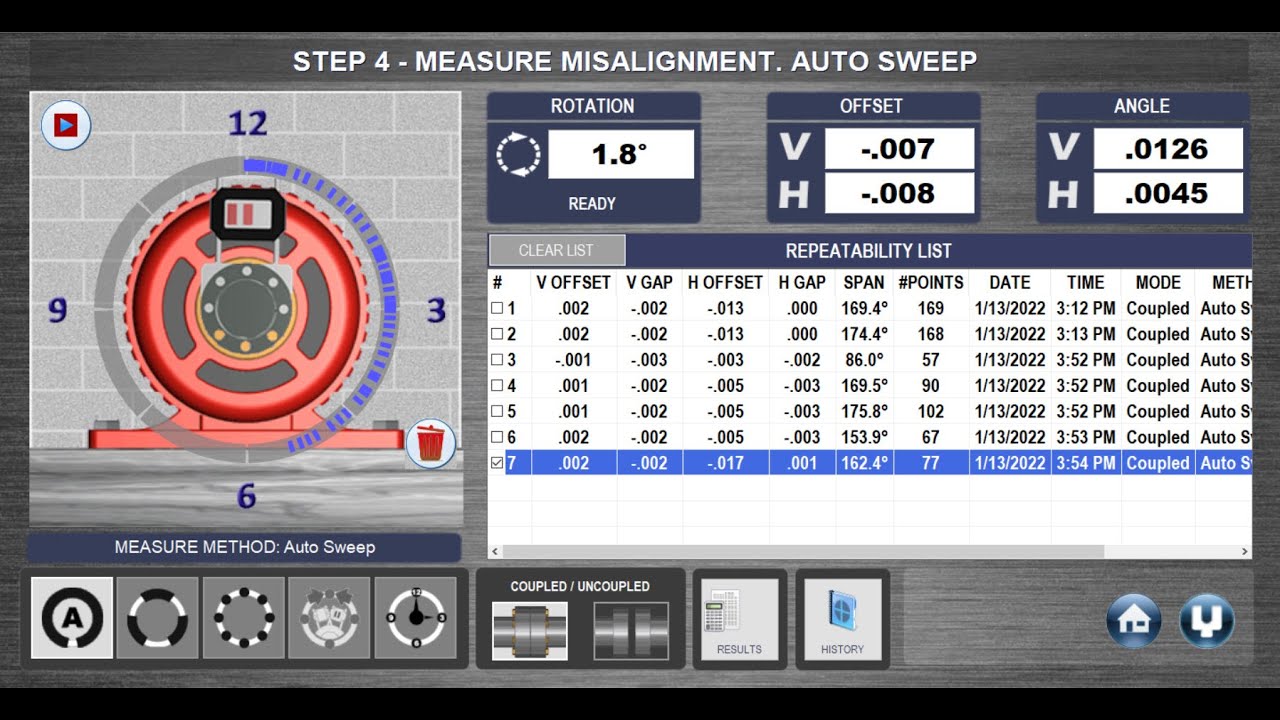1280x720 pixels.
Task: Select the dotted circle points measure icon
Action: point(244,618)
